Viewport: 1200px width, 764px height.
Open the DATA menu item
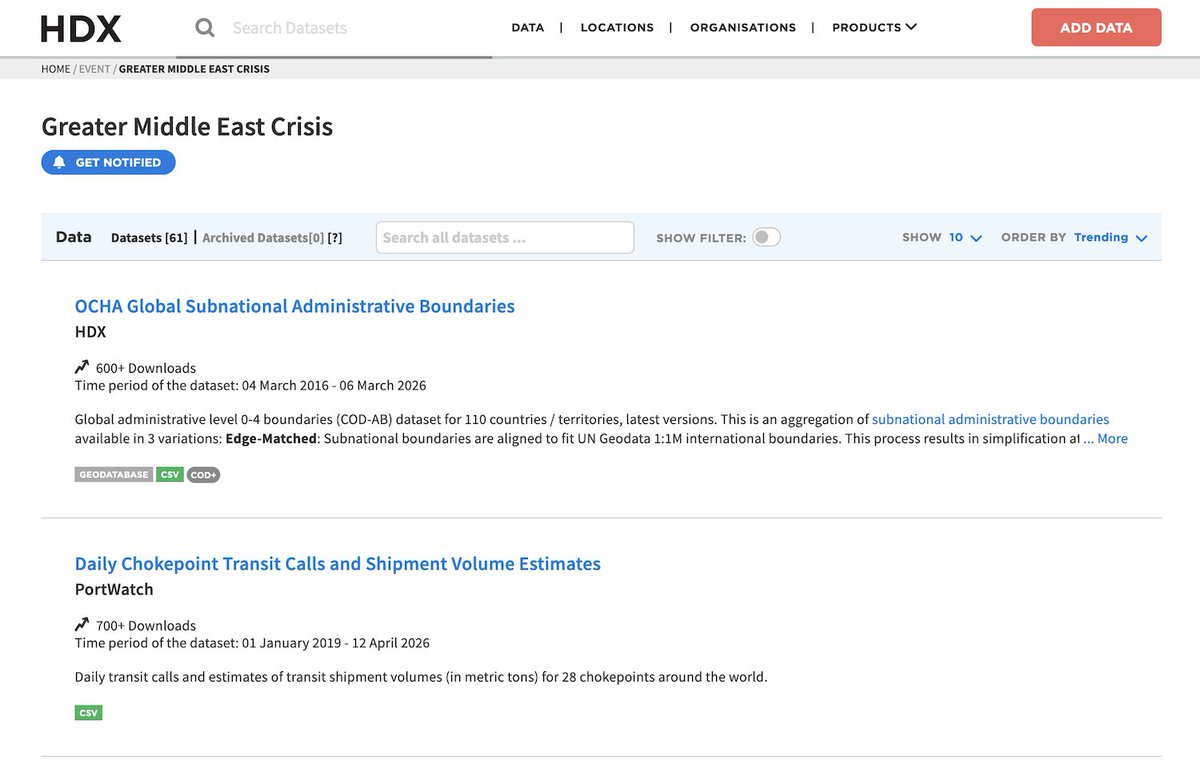pyautogui.click(x=528, y=28)
